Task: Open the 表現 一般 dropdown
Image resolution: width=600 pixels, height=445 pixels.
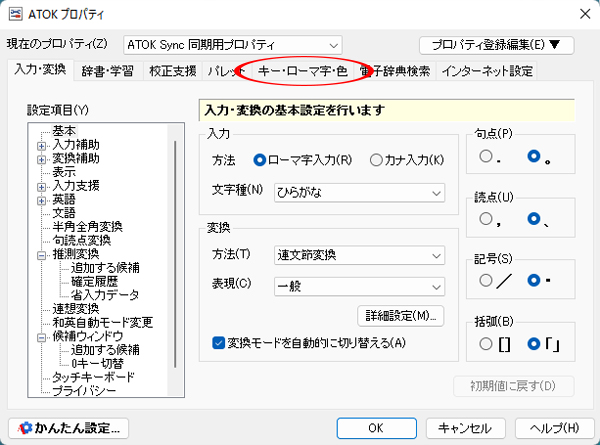Action: [x=359, y=287]
